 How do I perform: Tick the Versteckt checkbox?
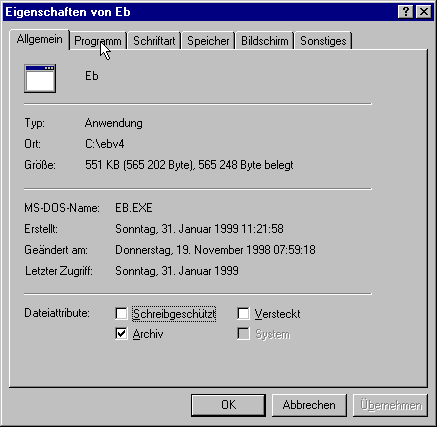pos(243,313)
